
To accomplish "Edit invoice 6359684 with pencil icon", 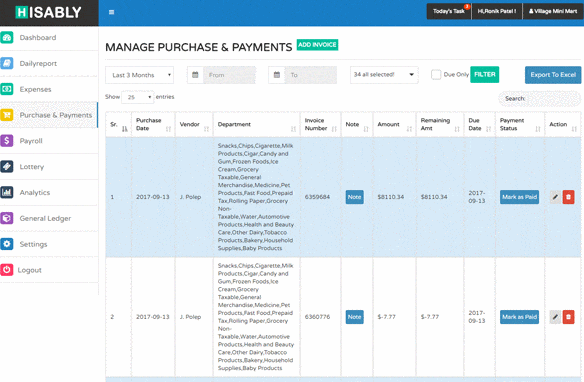I will [x=555, y=197].
